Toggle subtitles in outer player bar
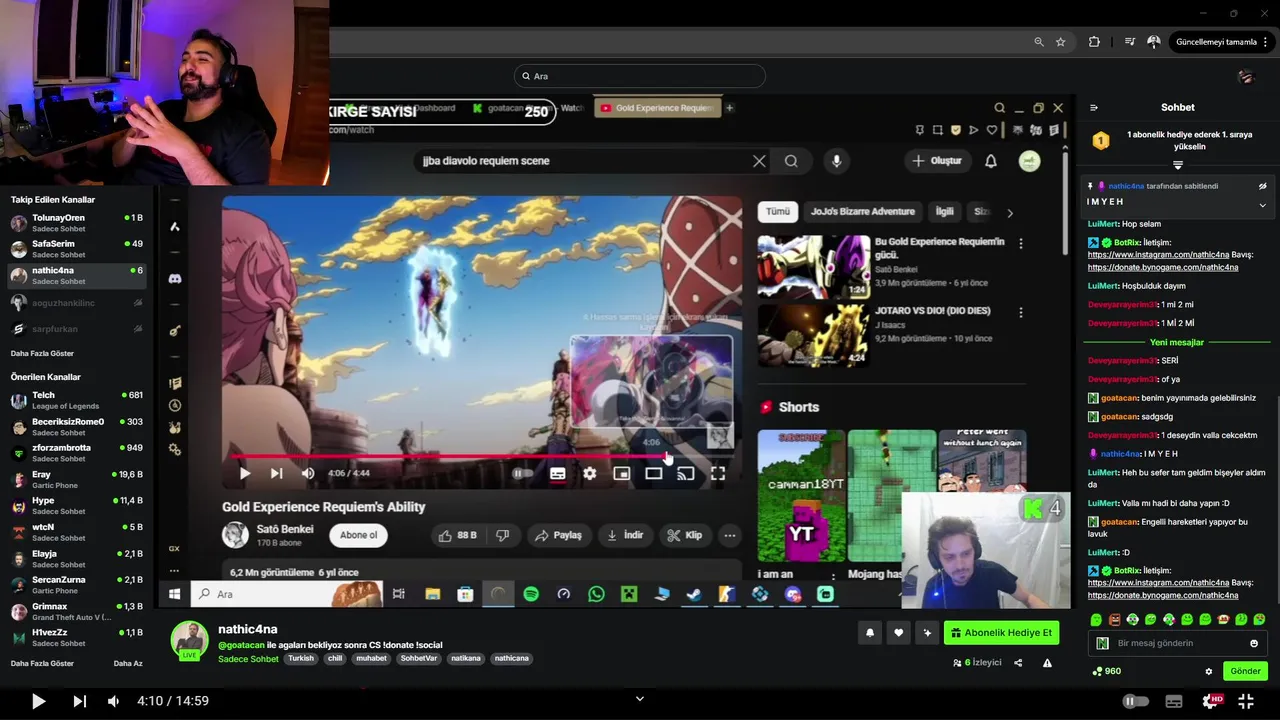1280x720 pixels. point(1174,701)
